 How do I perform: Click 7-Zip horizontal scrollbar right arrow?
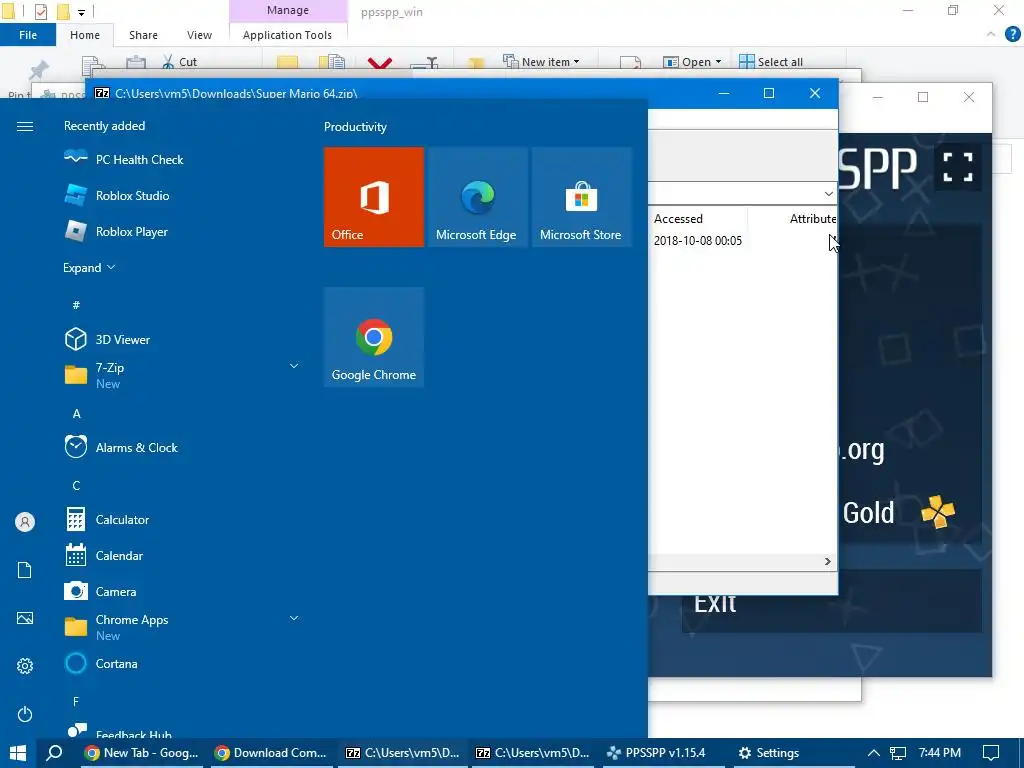pyautogui.click(x=827, y=562)
